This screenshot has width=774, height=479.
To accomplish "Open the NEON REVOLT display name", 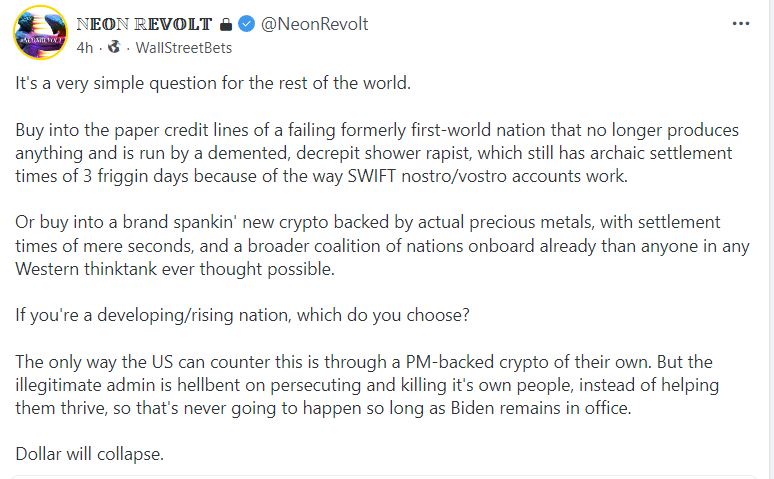I will tap(144, 24).
